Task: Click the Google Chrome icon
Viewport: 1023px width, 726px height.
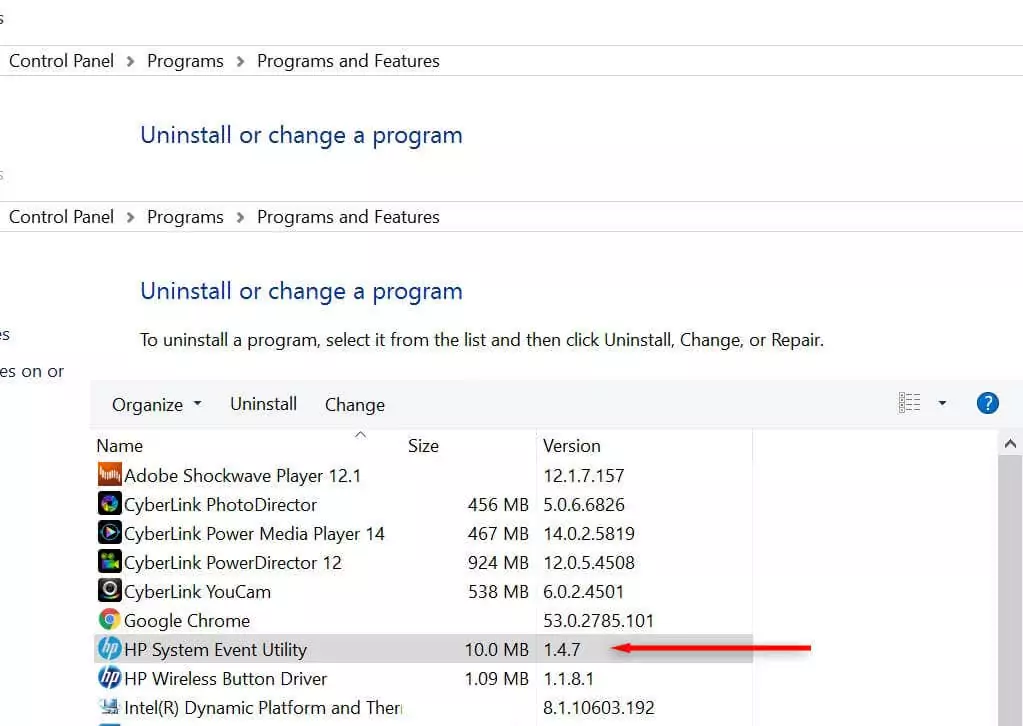Action: 110,620
